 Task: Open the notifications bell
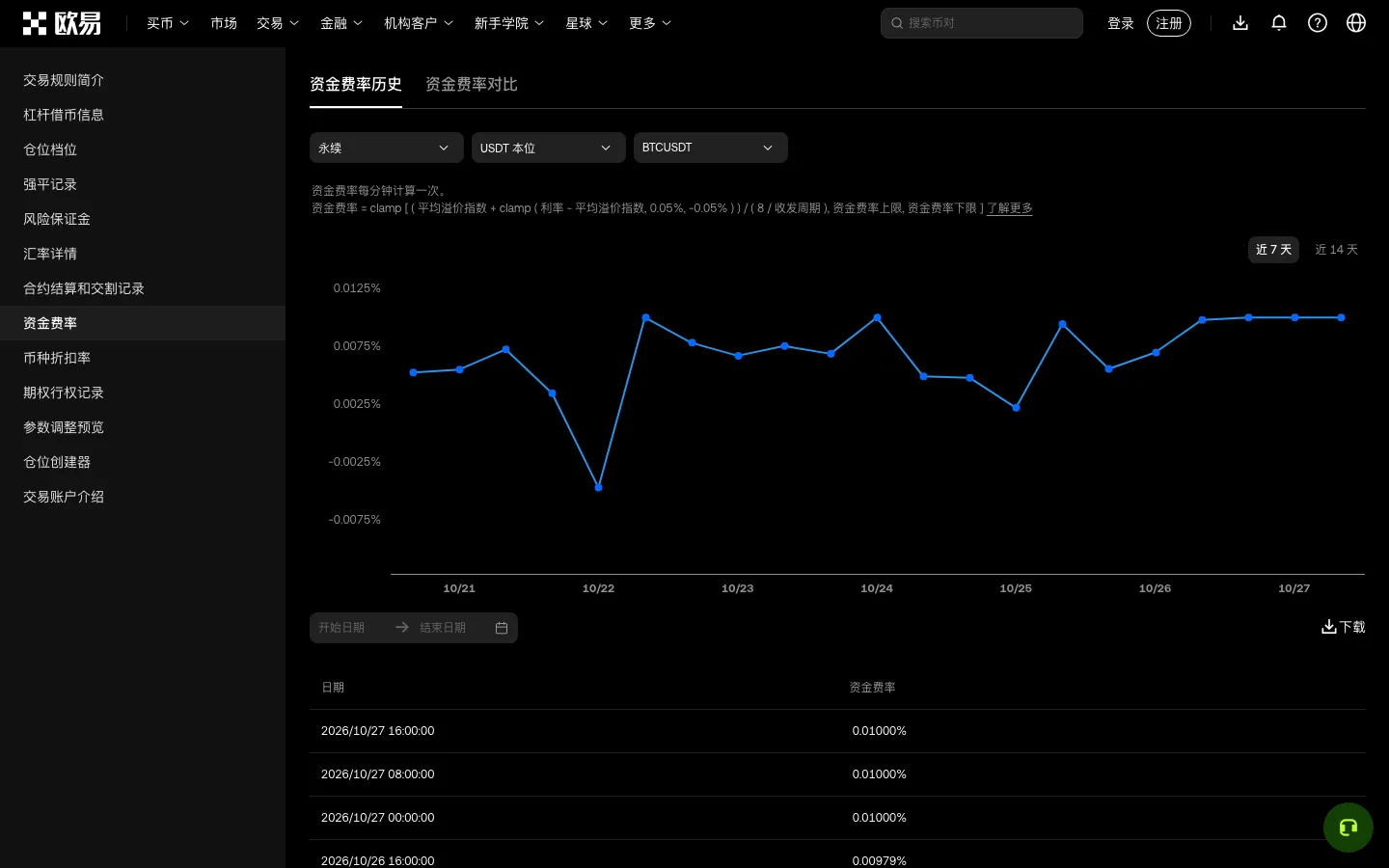click(x=1279, y=23)
